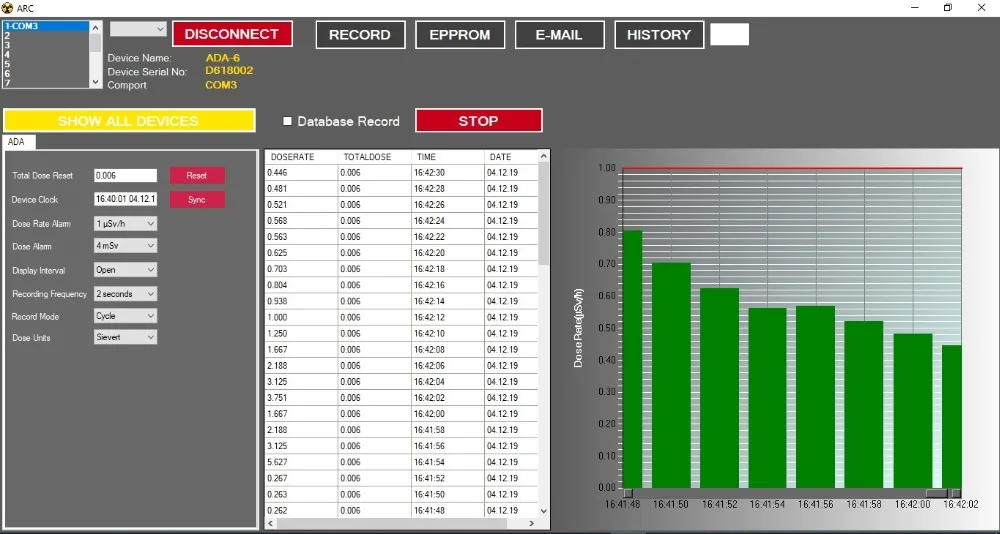Screen dimensions: 1000x534
Task: Expand the Dose Rate Alarm dropdown
Action: [126, 224]
